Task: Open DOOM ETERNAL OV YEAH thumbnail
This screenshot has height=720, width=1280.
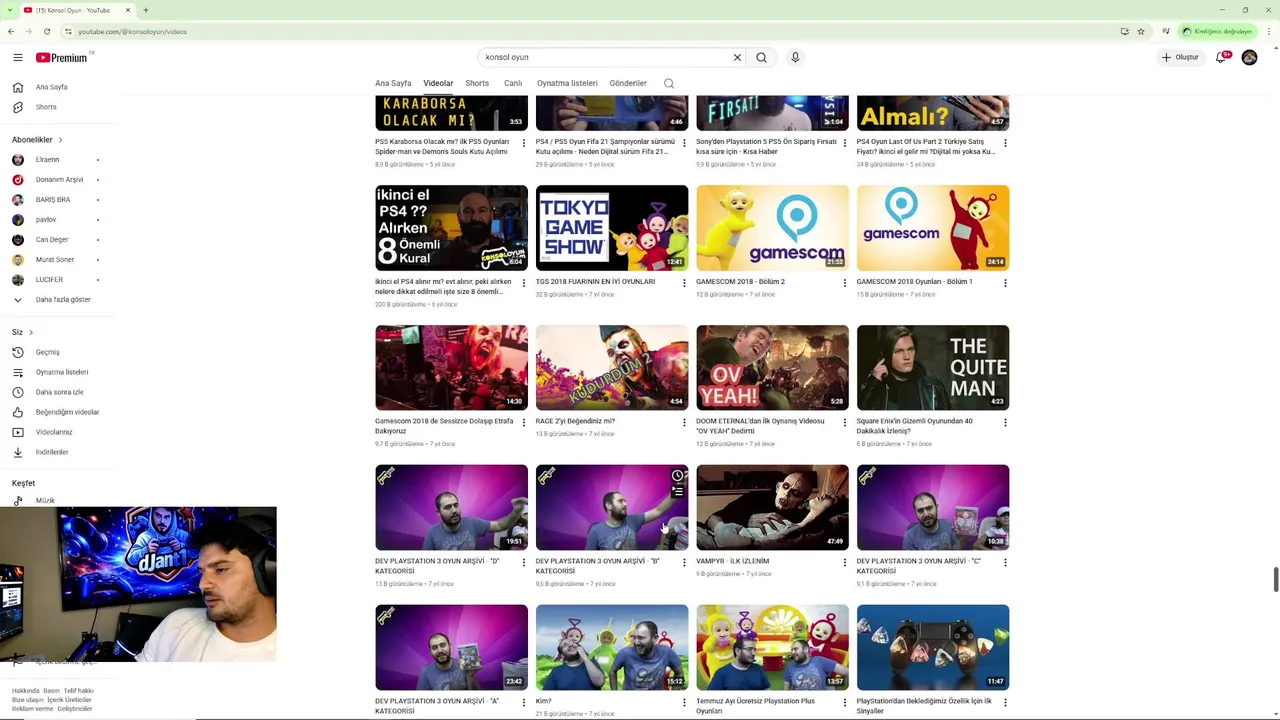Action: [772, 368]
